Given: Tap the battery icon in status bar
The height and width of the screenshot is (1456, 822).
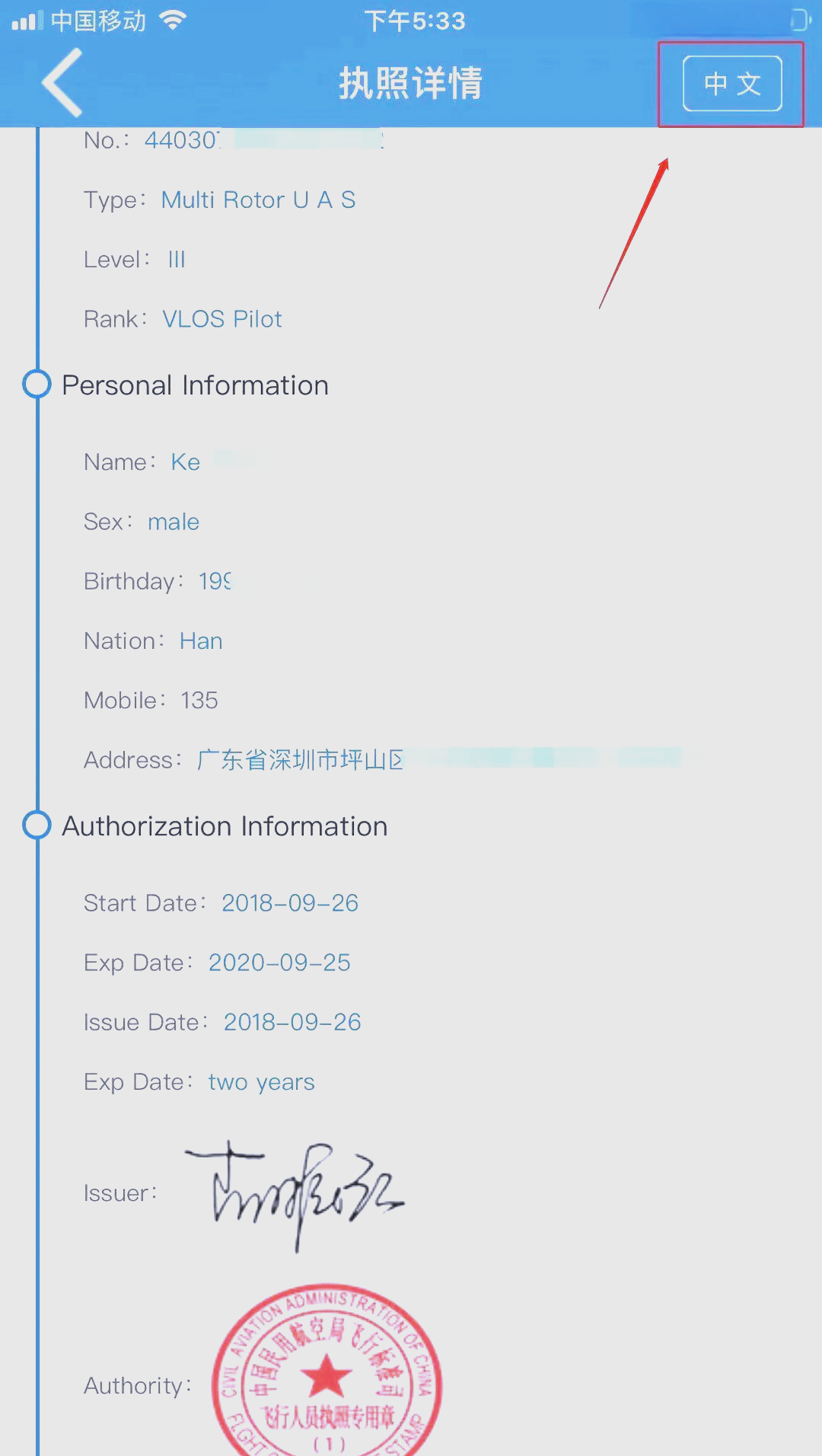Looking at the screenshot, I should 799,20.
